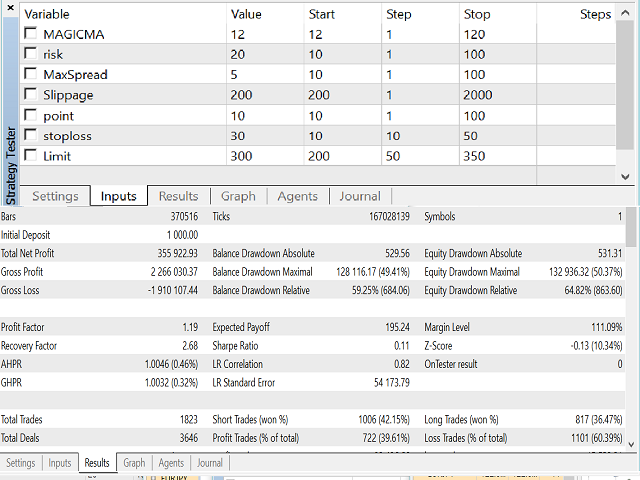Open the upper Settings tab
Viewport: 640px width, 480px height.
click(55, 196)
